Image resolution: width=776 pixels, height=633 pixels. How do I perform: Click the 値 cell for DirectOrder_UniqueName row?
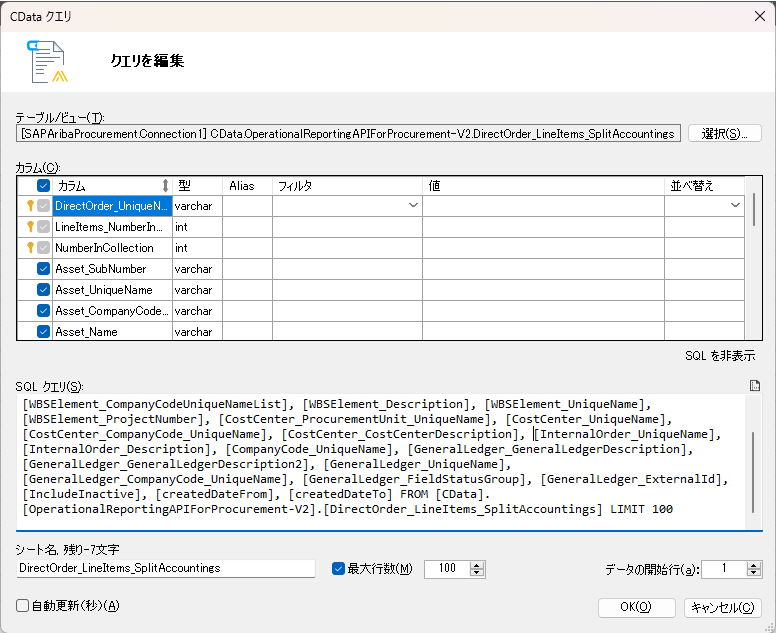click(543, 205)
